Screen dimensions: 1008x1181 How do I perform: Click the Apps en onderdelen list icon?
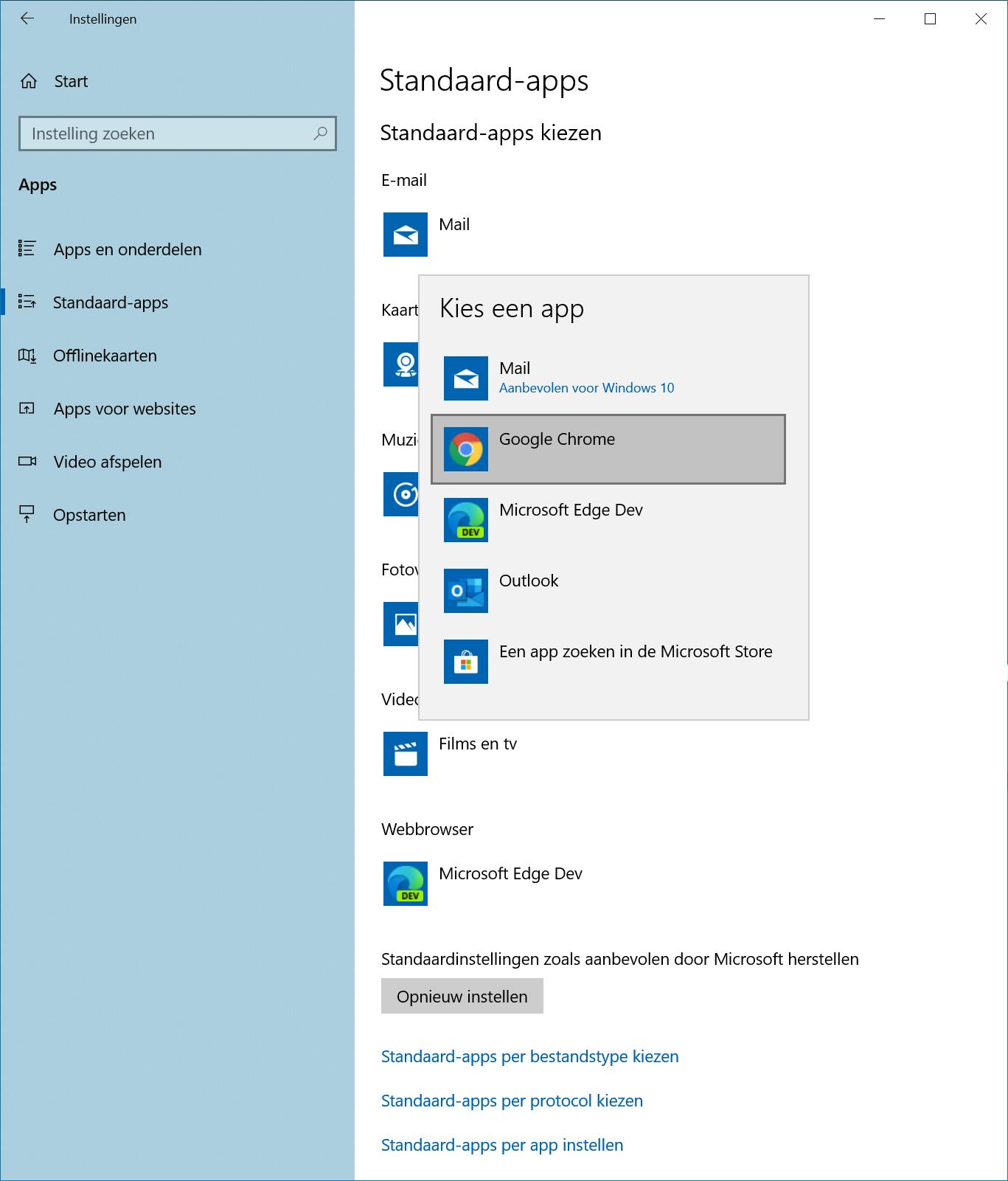(x=27, y=249)
